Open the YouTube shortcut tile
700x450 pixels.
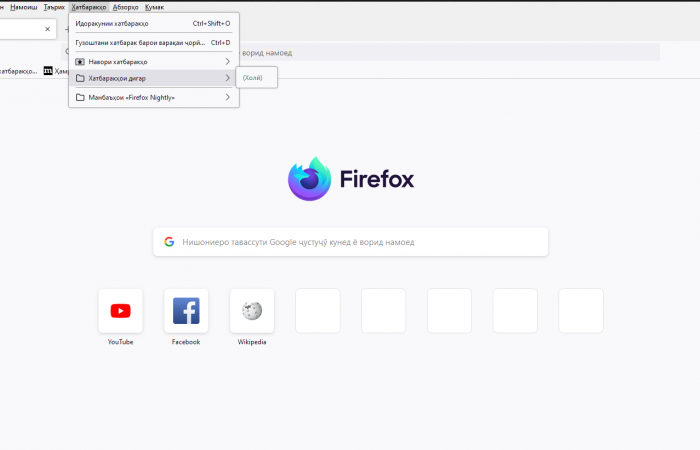121,311
